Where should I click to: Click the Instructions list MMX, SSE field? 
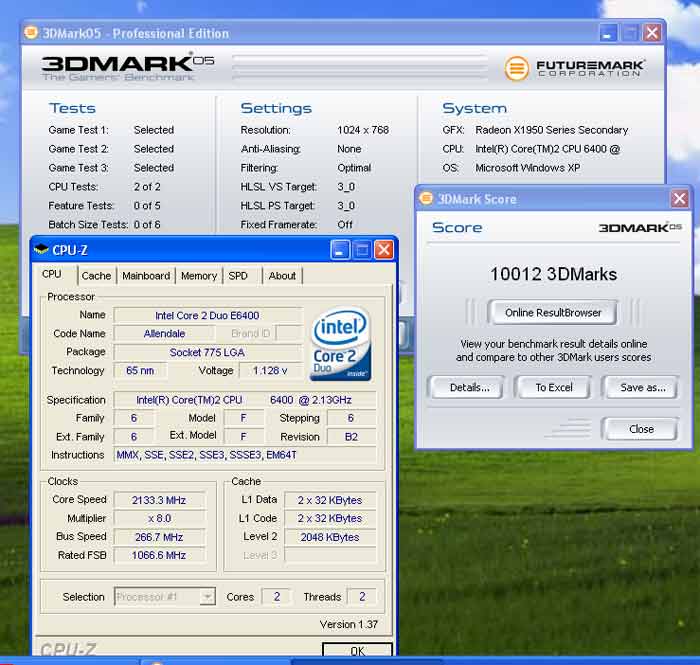[245, 455]
